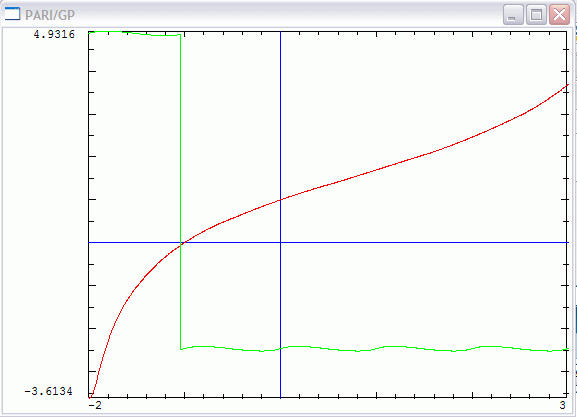The height and width of the screenshot is (417, 577).
Task: Click where red curve crosses vertical blue axis
Action: tap(280, 200)
